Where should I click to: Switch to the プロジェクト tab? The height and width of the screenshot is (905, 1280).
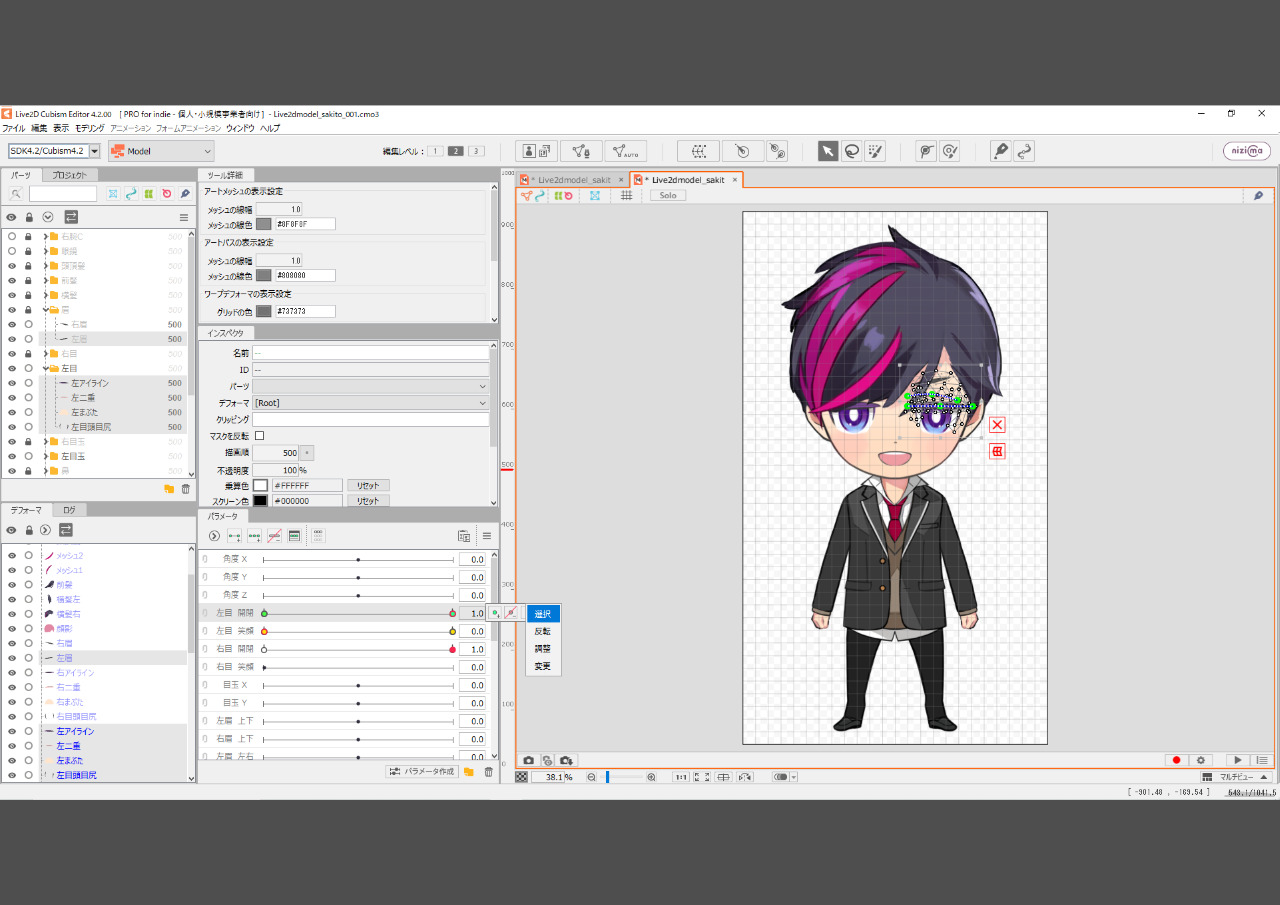coord(72,175)
